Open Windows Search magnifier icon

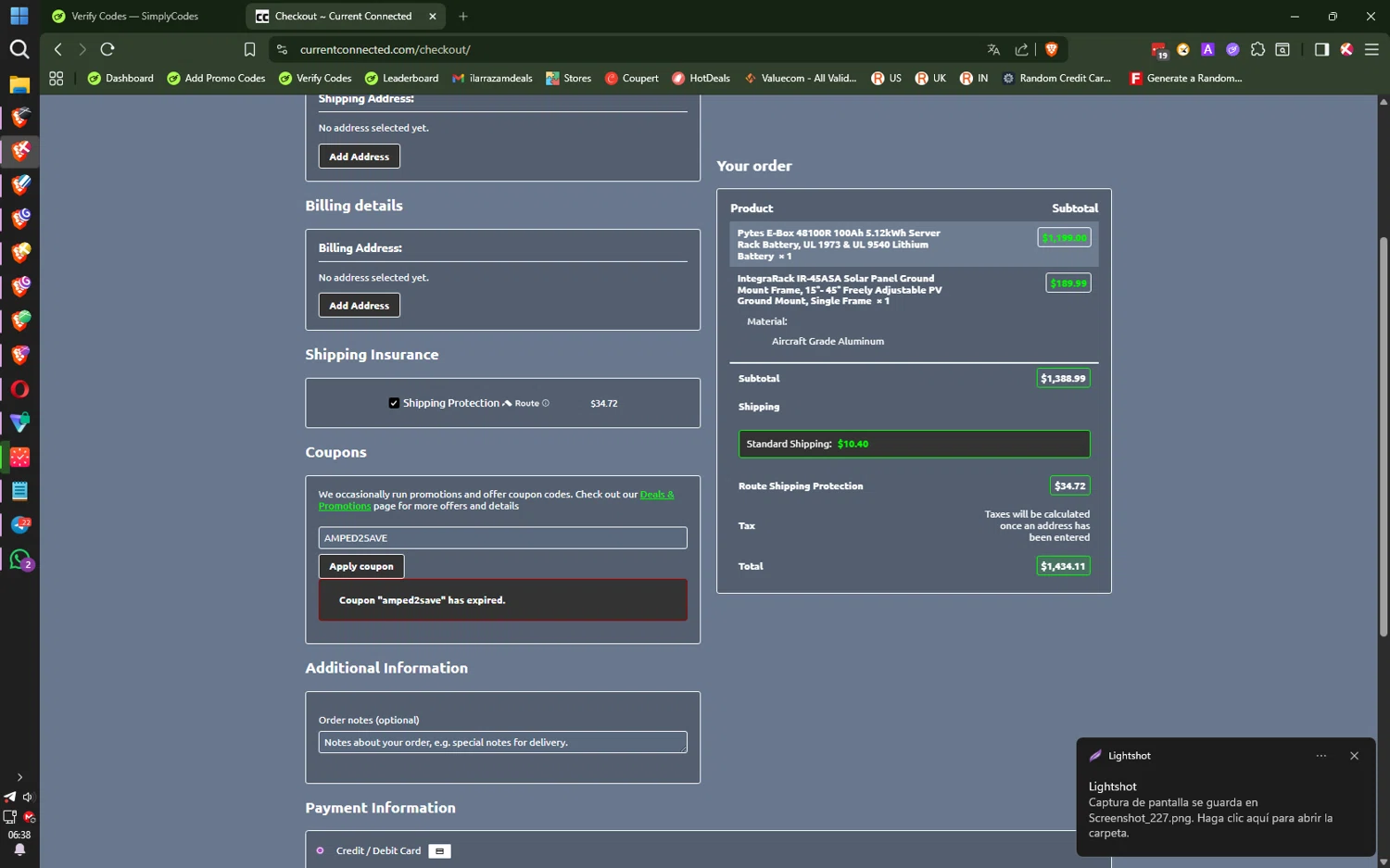click(19, 49)
